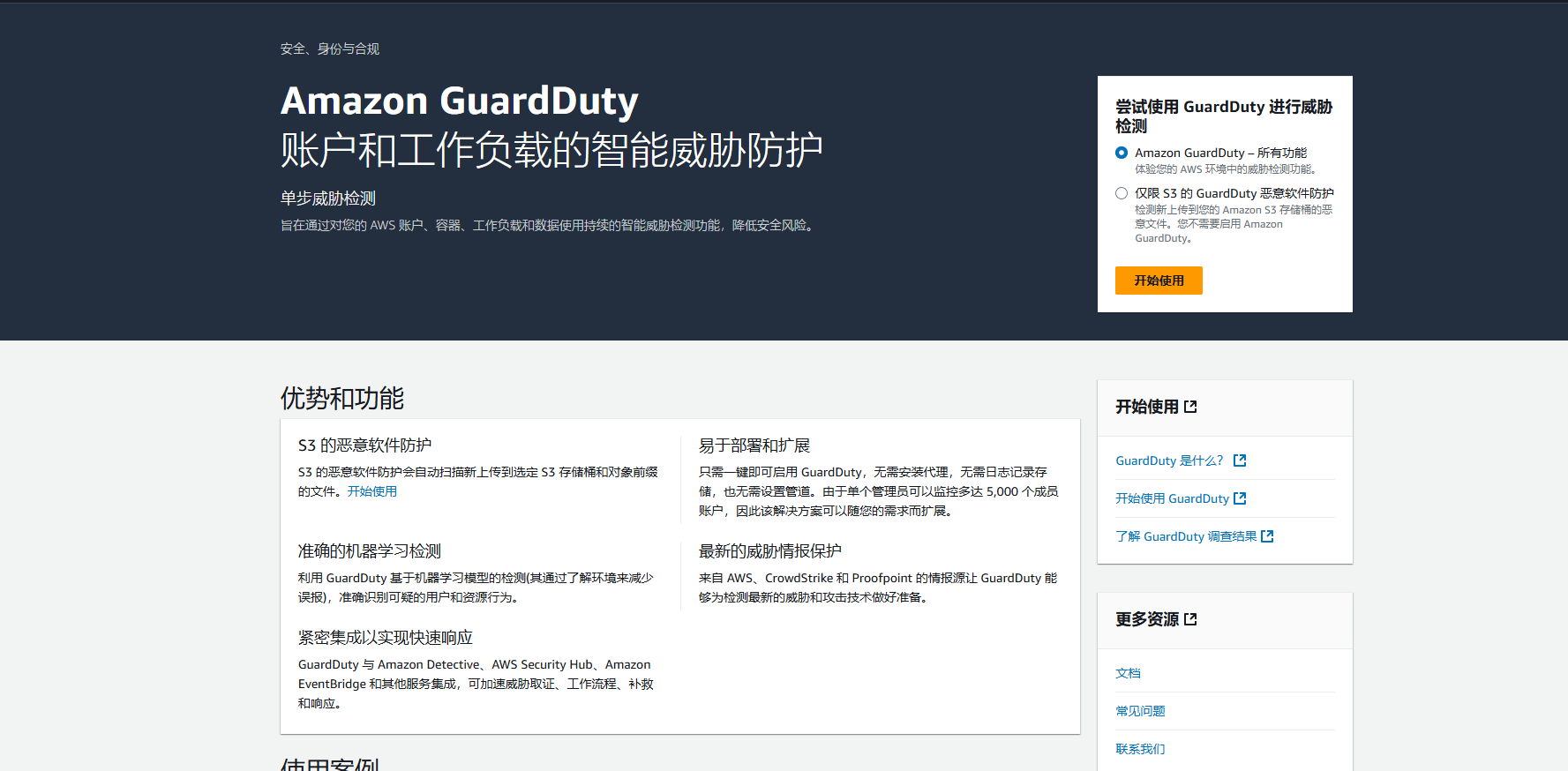Open the 了解 GuardDuty 调查结果 link
The image size is (1568, 771).
(1186, 536)
